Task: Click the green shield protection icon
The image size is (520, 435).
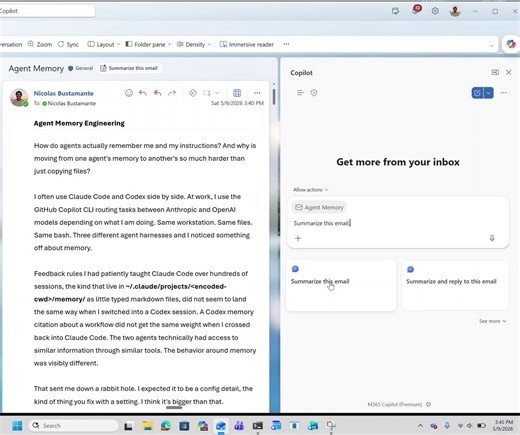Action: (314, 93)
